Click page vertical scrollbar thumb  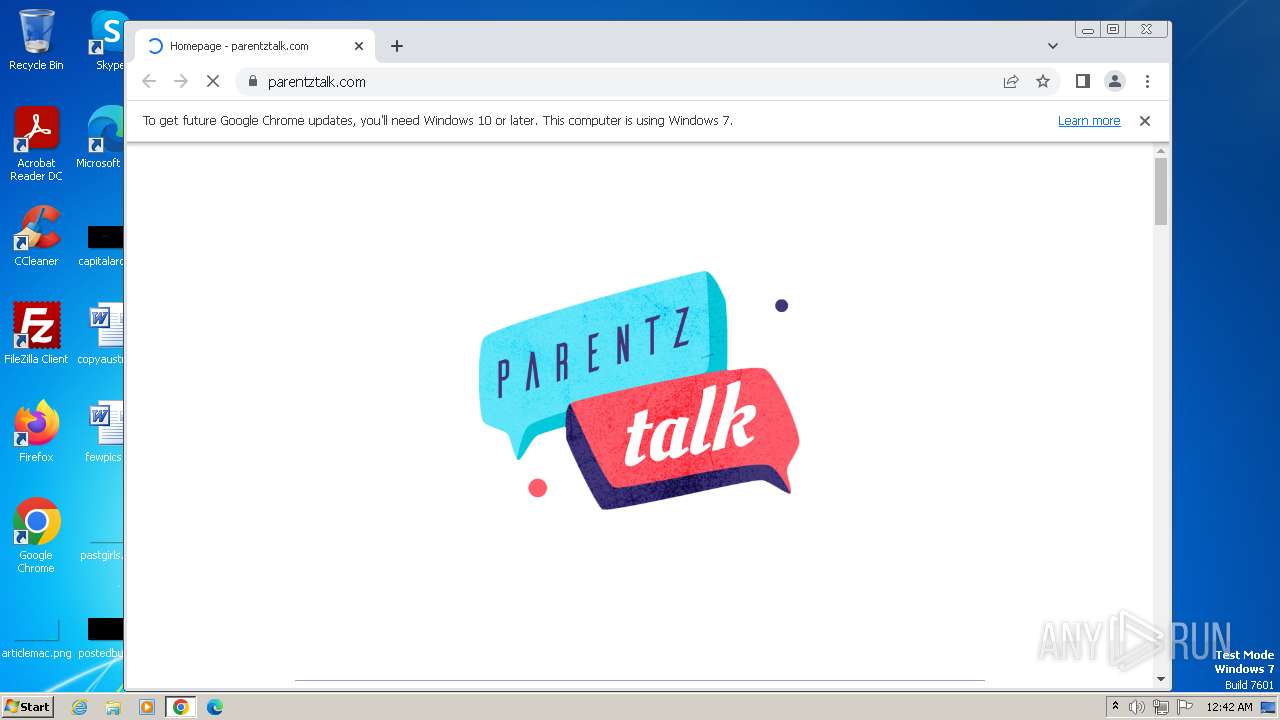tap(1161, 190)
